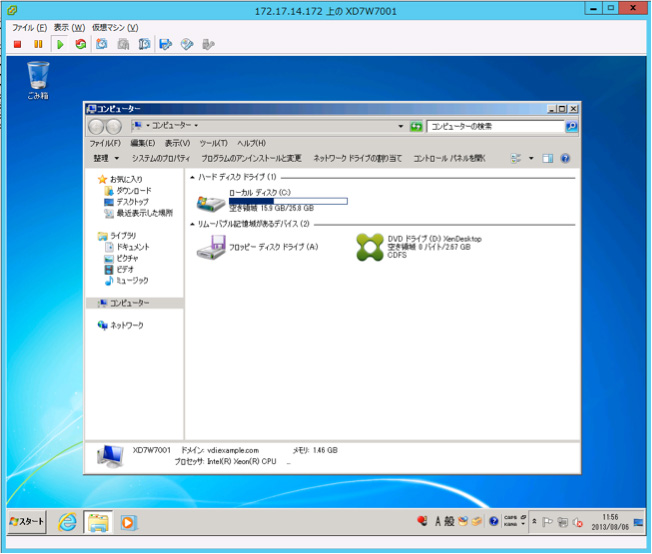The image size is (652, 554).
Task: Click ネットワーク ドライブの割り当て button
Action: [358, 158]
